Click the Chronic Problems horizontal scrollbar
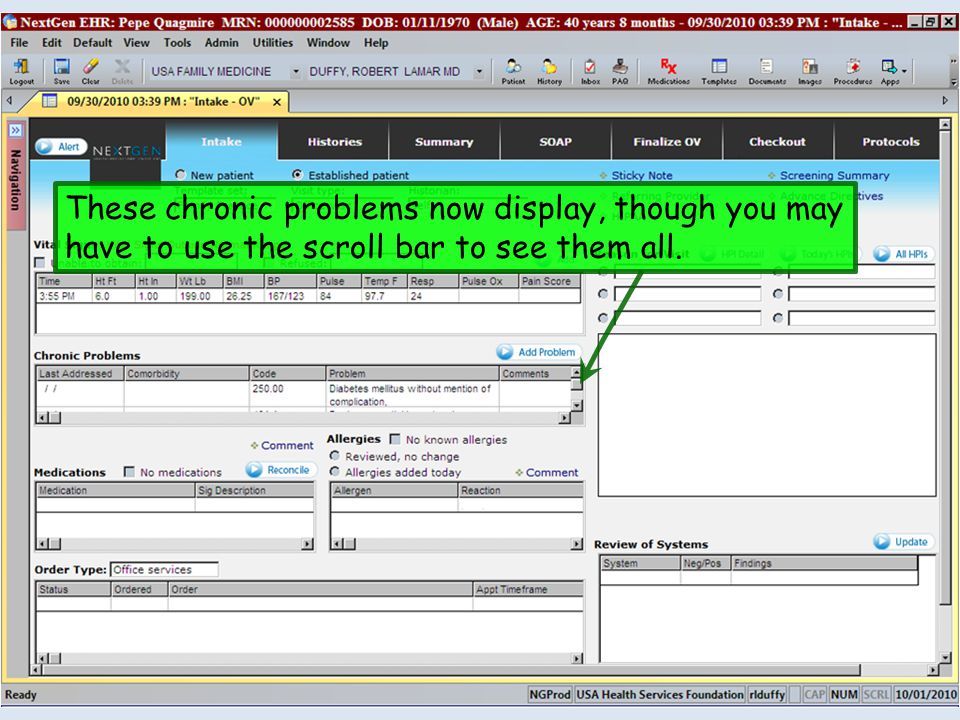Image resolution: width=960 pixels, height=720 pixels. pos(304,418)
